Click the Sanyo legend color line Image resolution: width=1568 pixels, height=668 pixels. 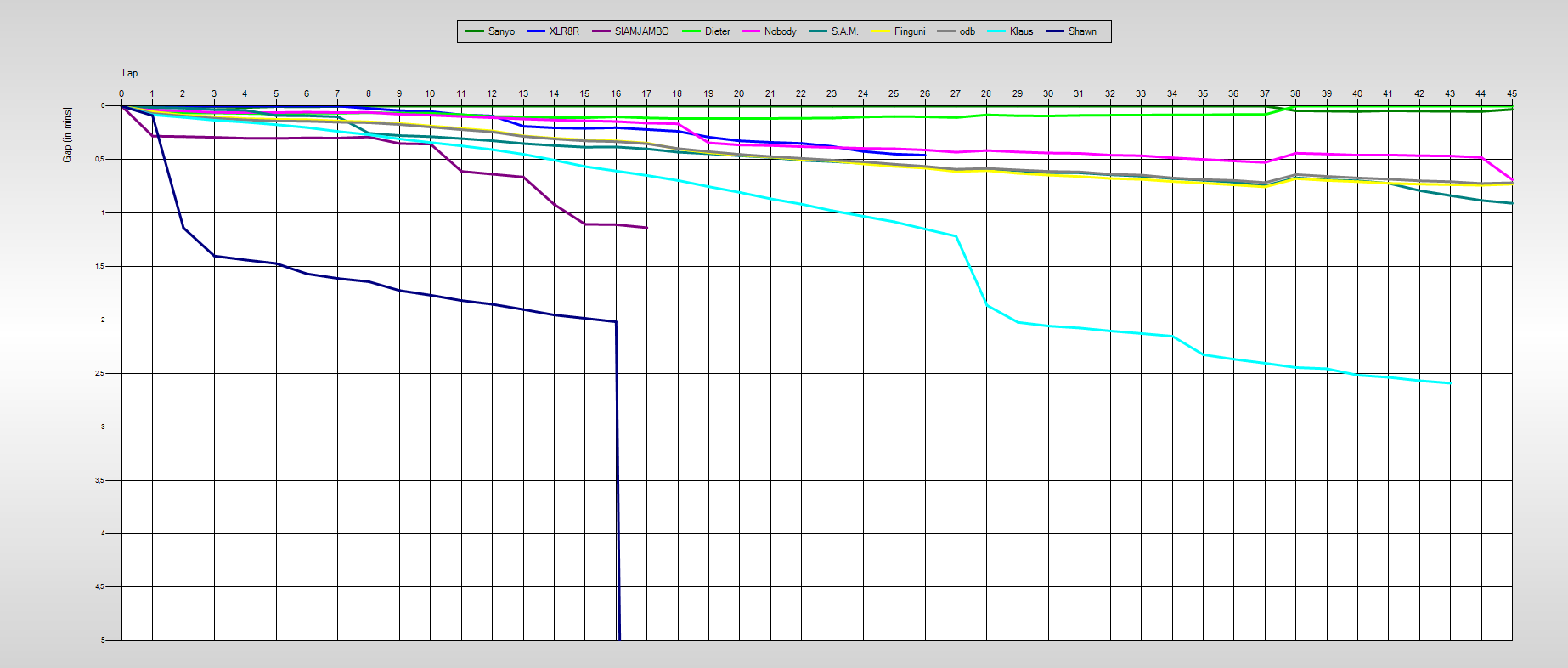point(474,31)
